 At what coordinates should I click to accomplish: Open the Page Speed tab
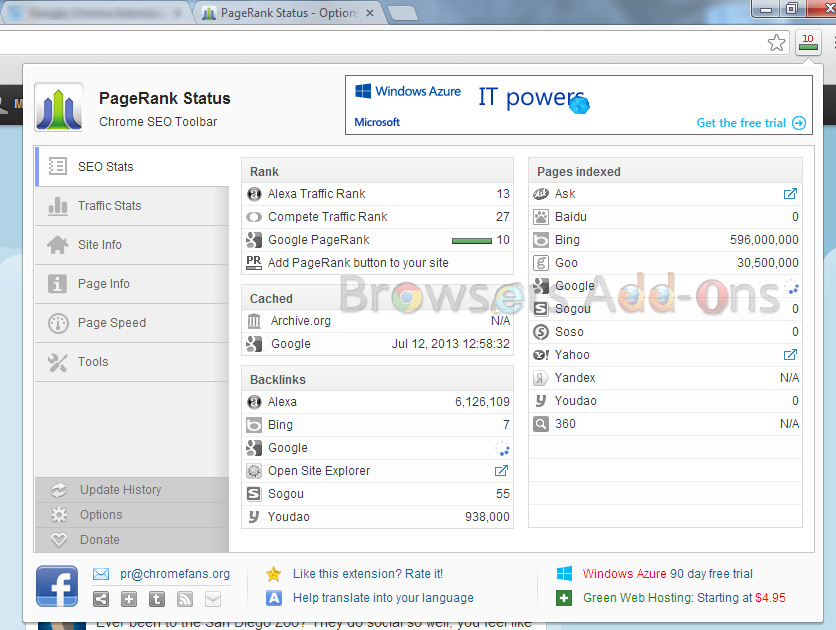[132, 322]
